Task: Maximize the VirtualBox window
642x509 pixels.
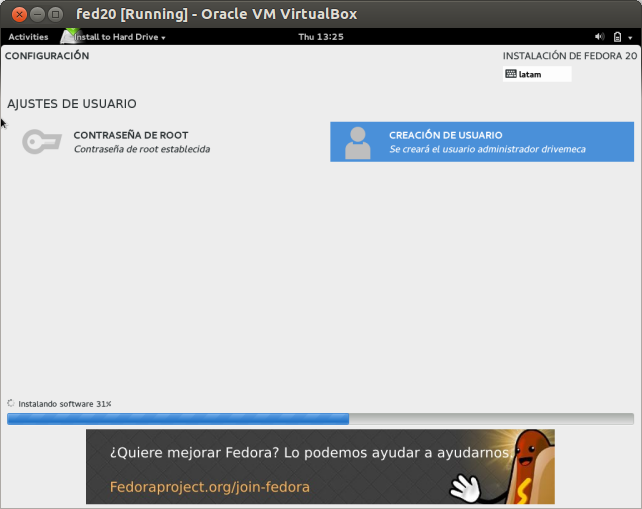Action: click(x=55, y=15)
